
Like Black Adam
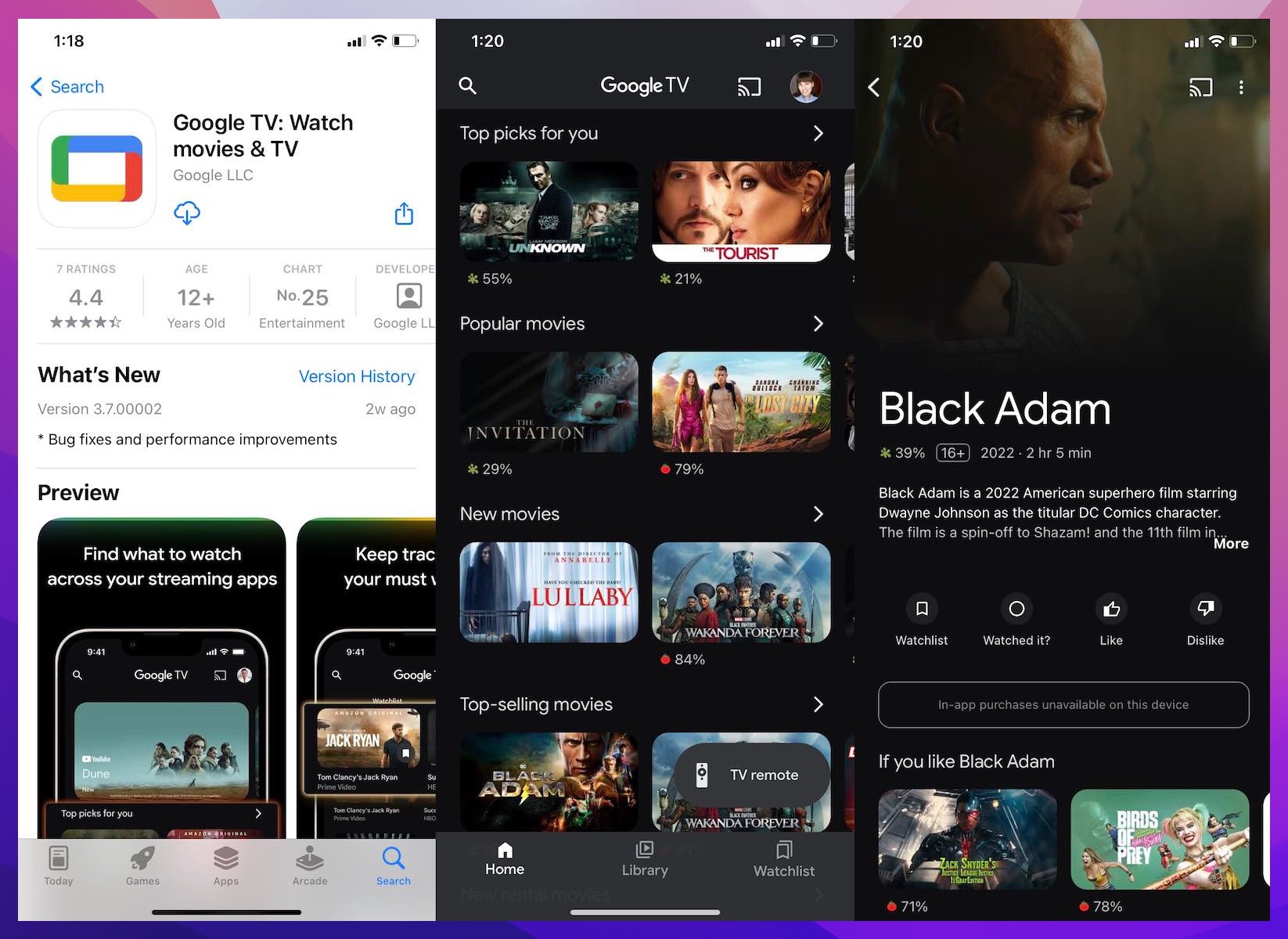[1111, 621]
